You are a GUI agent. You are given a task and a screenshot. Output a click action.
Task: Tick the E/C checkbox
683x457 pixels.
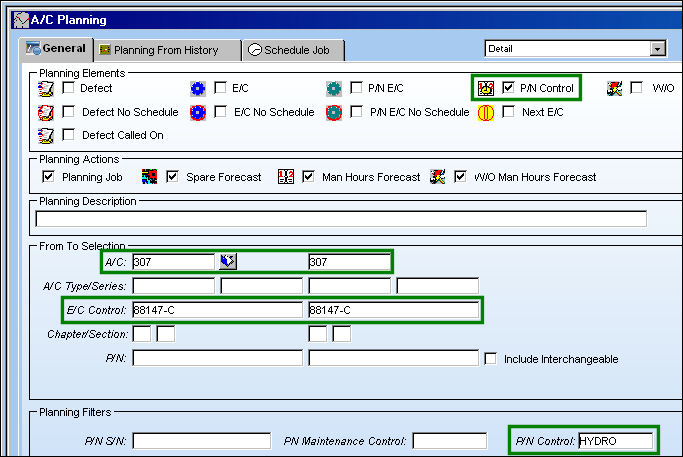pos(220,88)
